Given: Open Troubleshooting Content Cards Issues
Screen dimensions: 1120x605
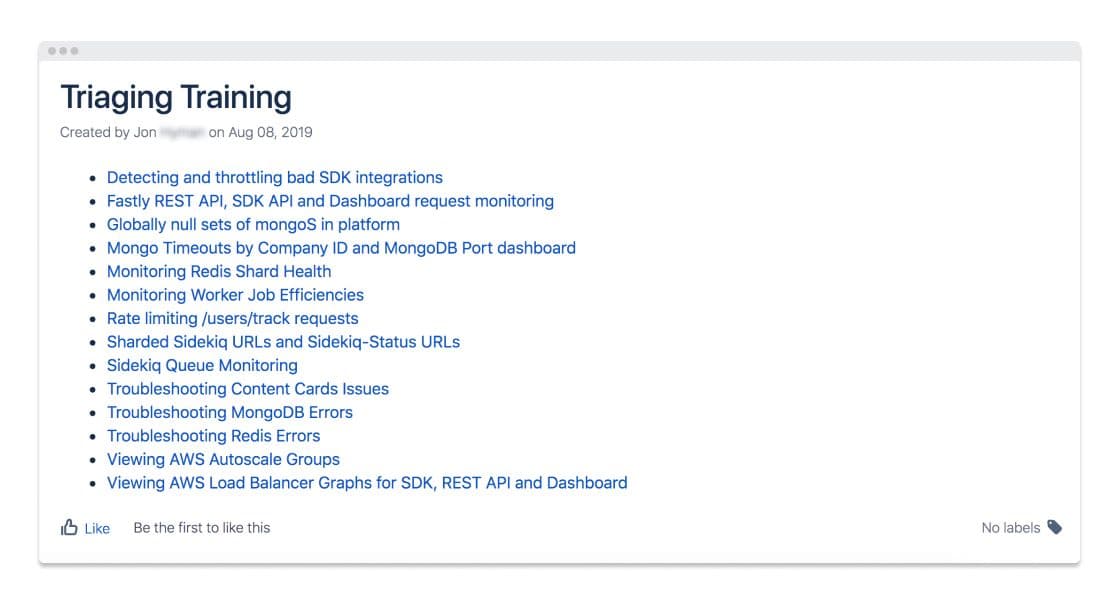Looking at the screenshot, I should pyautogui.click(x=248, y=389).
